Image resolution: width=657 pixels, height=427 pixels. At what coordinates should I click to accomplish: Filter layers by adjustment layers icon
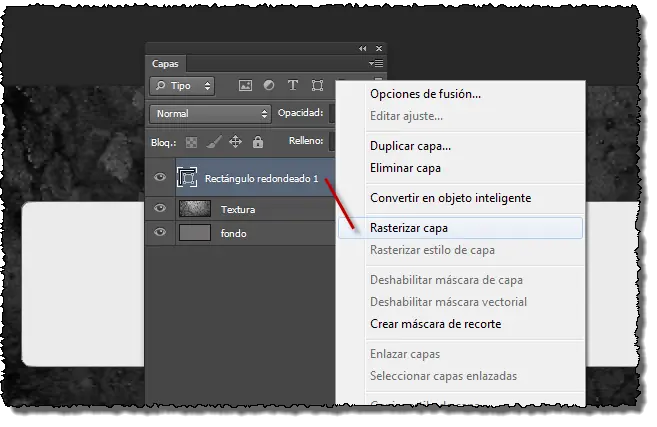[x=269, y=85]
